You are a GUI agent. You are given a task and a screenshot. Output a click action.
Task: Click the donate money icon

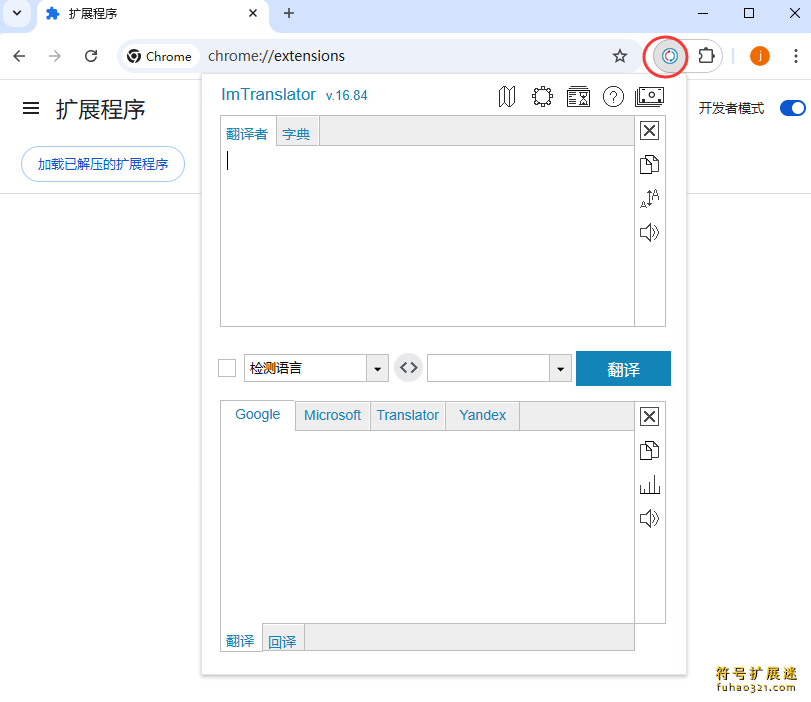point(649,97)
